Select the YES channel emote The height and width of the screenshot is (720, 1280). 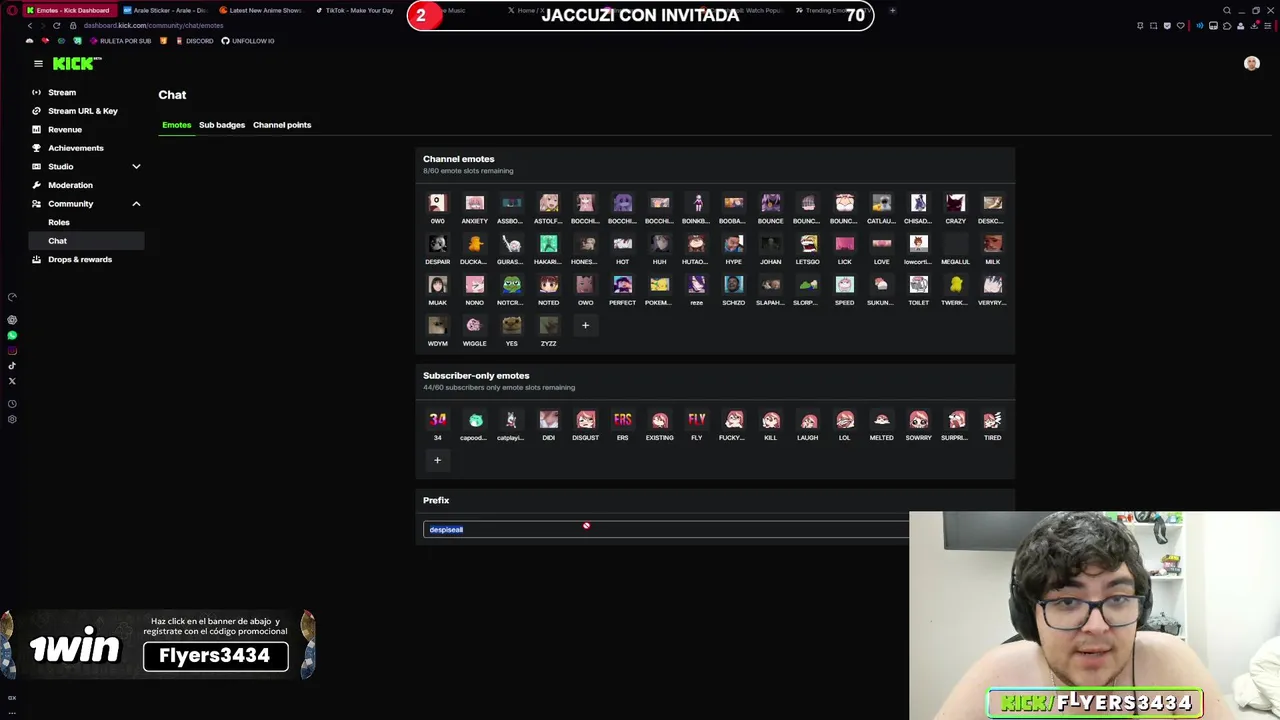pos(511,332)
